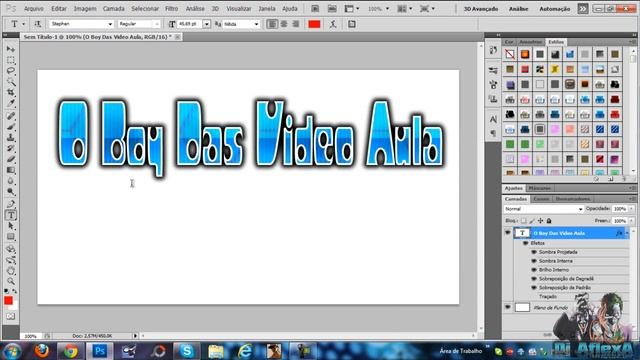Open the Paragraph panel icon in dock
The image size is (640, 360).
coord(493,133)
